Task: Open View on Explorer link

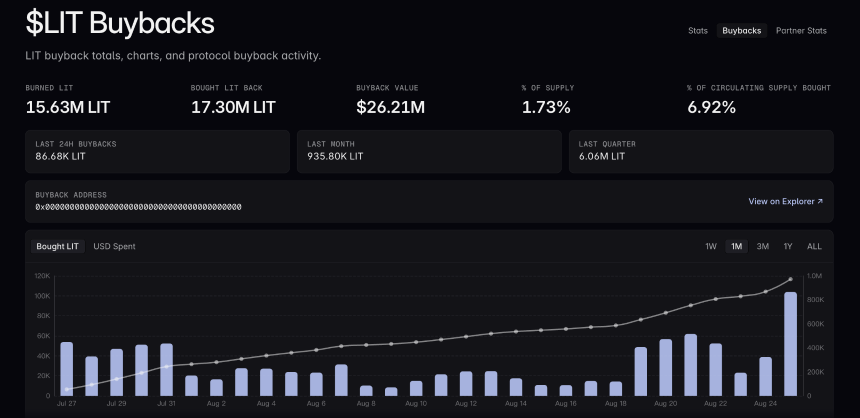Action: [785, 201]
